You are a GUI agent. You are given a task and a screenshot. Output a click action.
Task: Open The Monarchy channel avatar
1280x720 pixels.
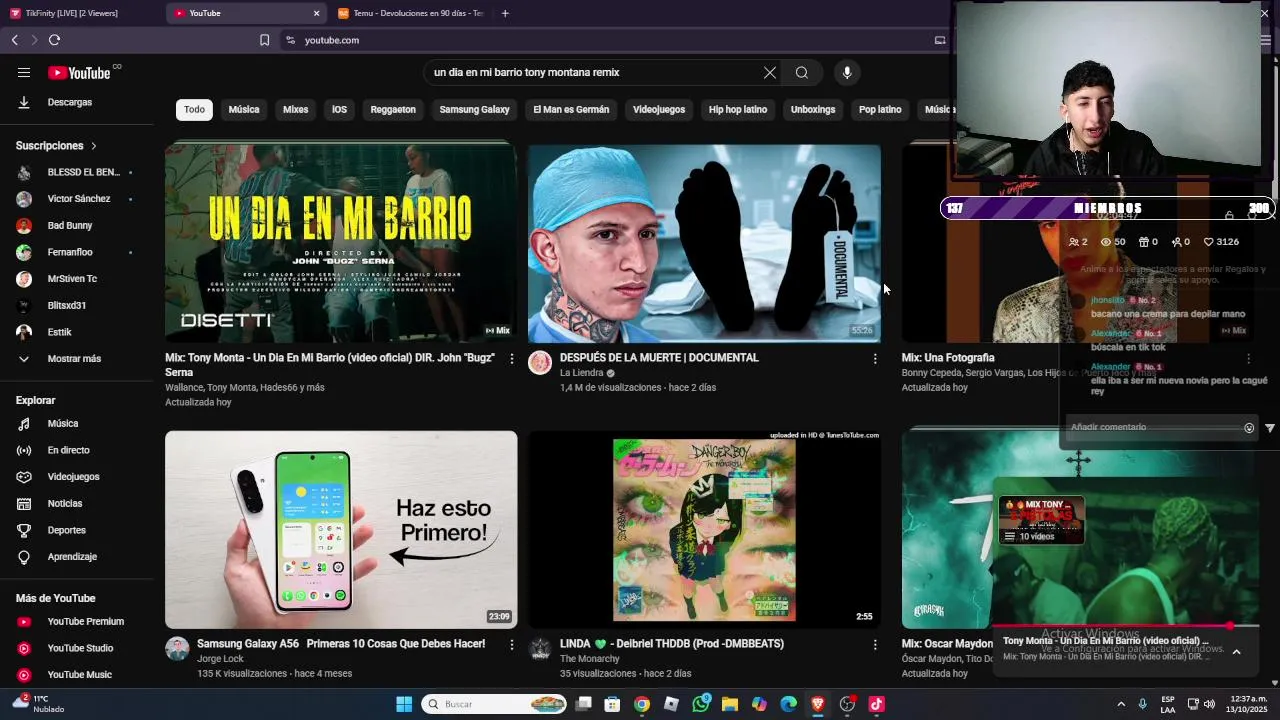tap(540, 648)
